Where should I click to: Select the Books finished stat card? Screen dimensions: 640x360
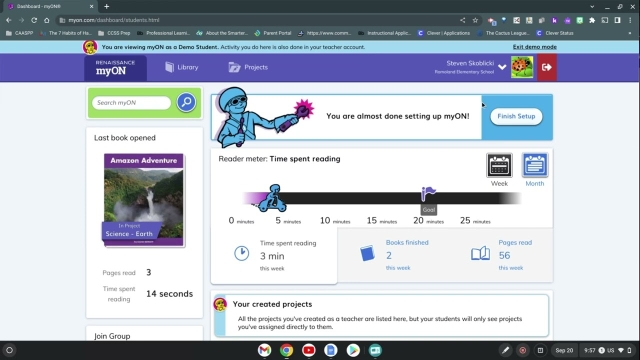[394, 255]
